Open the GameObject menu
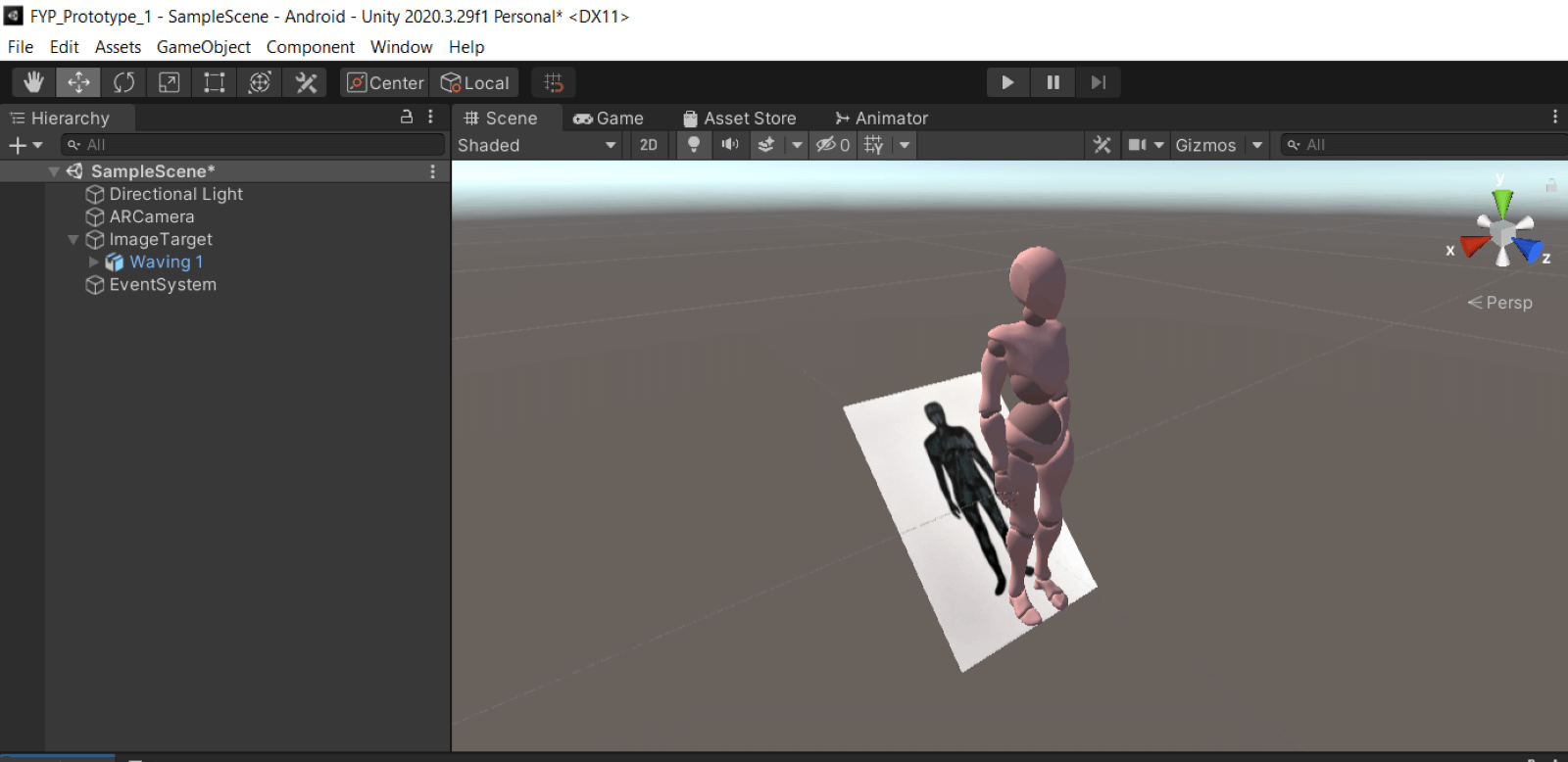This screenshot has width=1568, height=762. click(203, 47)
